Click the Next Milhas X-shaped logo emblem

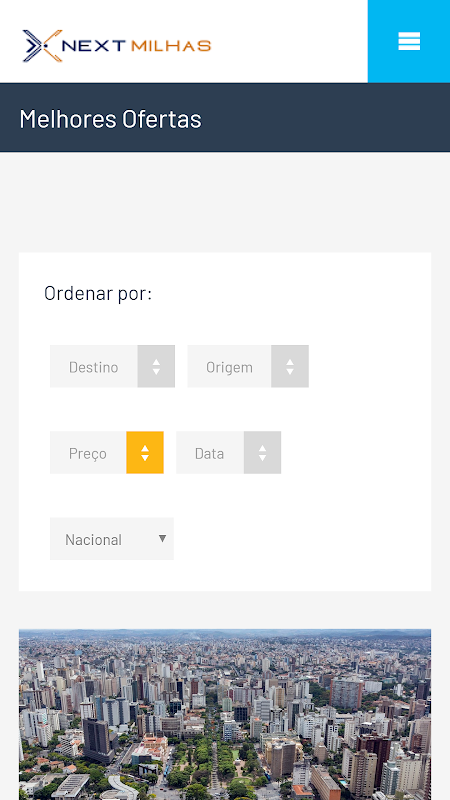pos(42,46)
